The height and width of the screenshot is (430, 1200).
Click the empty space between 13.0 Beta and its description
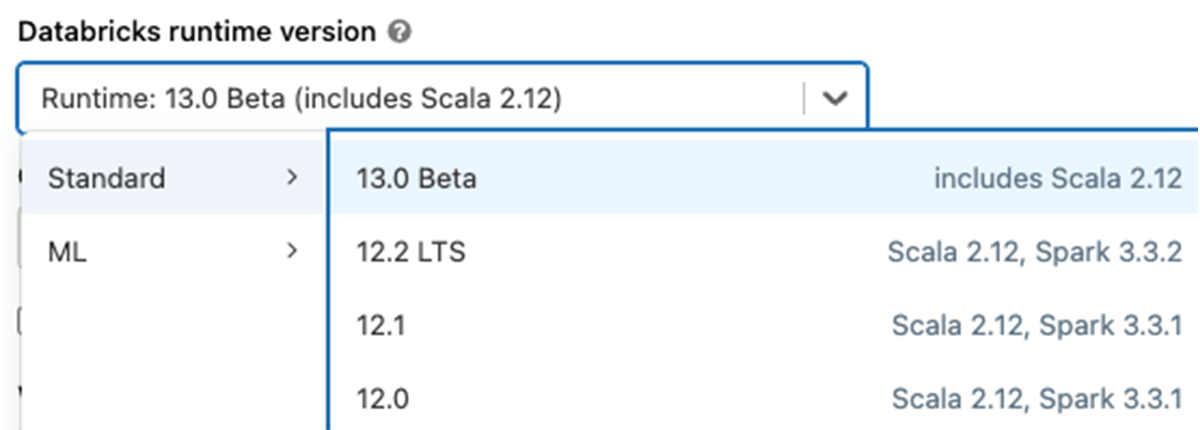[x=700, y=179]
